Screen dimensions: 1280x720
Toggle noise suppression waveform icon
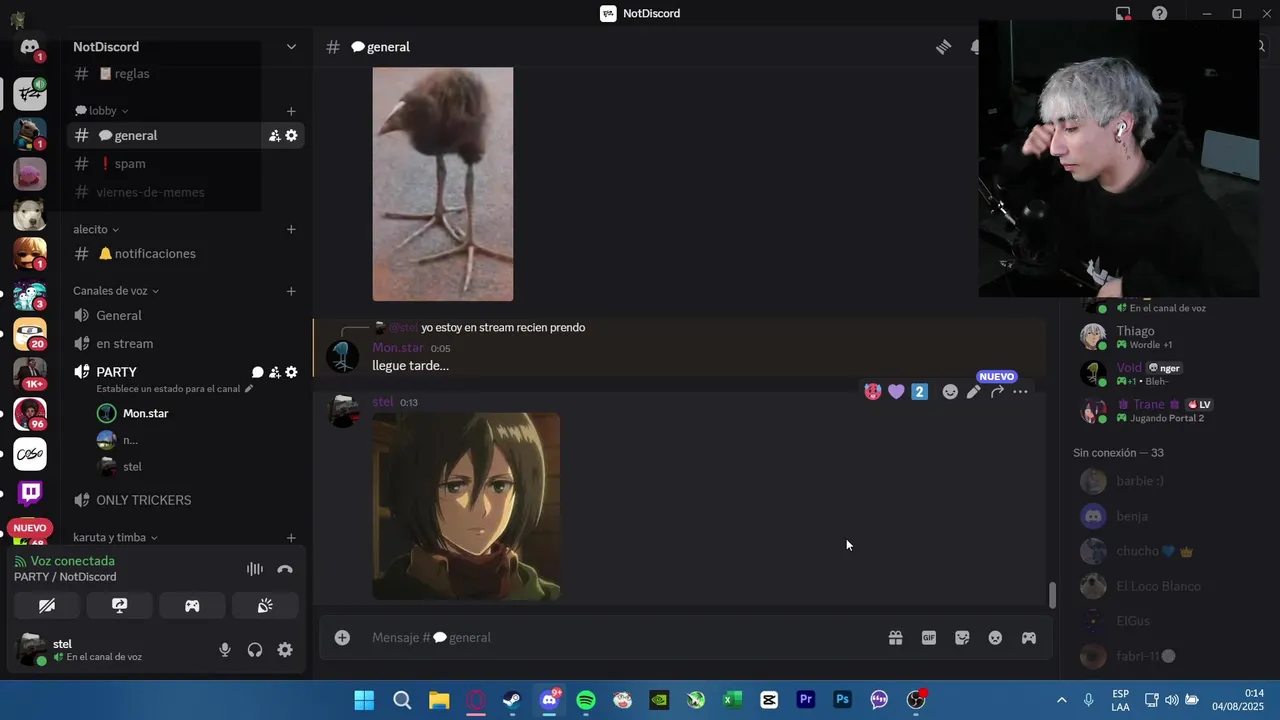(255, 569)
